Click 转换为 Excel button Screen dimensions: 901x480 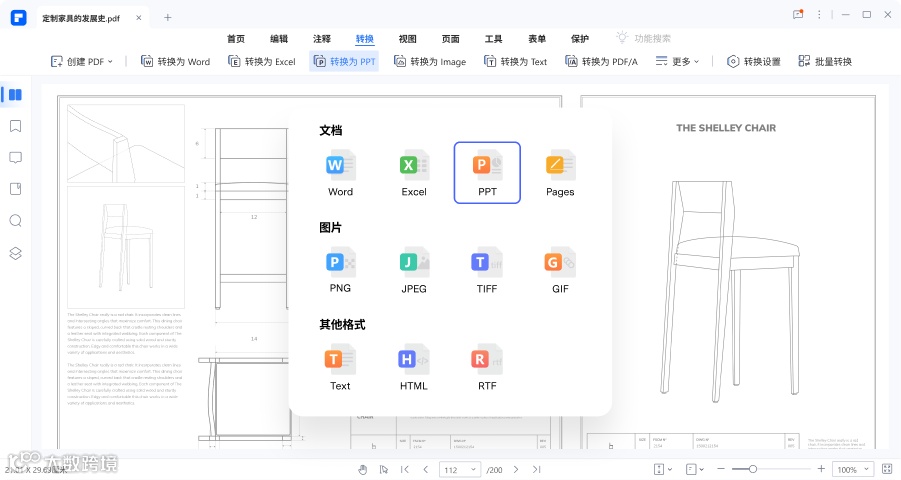coord(262,62)
